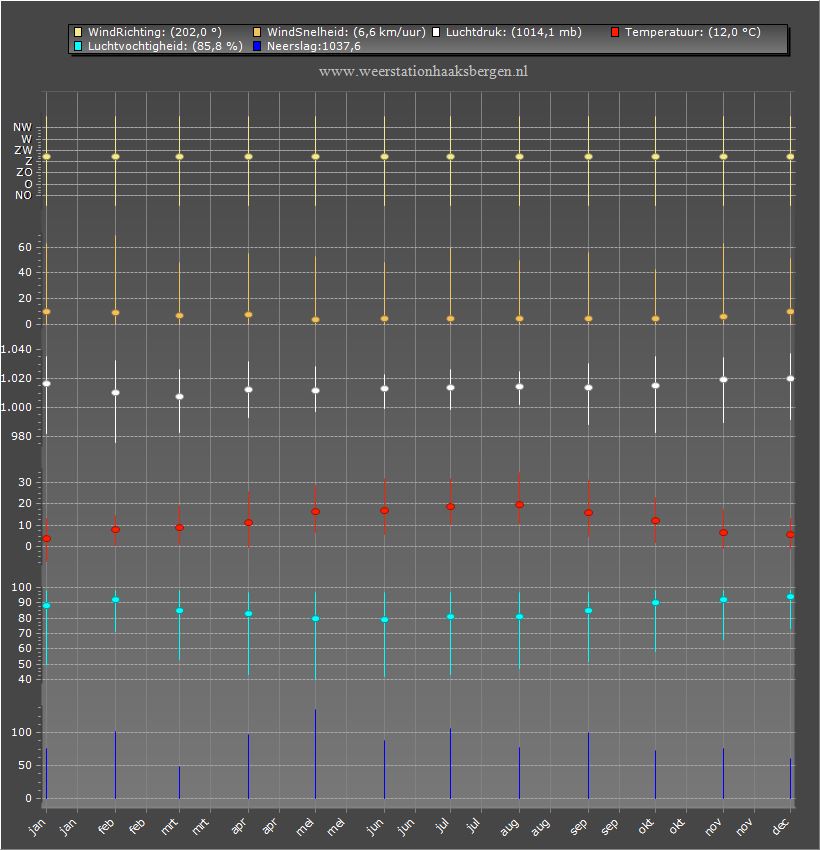The image size is (820, 850).
Task: Click the May red temperature marker
Action: tap(315, 512)
